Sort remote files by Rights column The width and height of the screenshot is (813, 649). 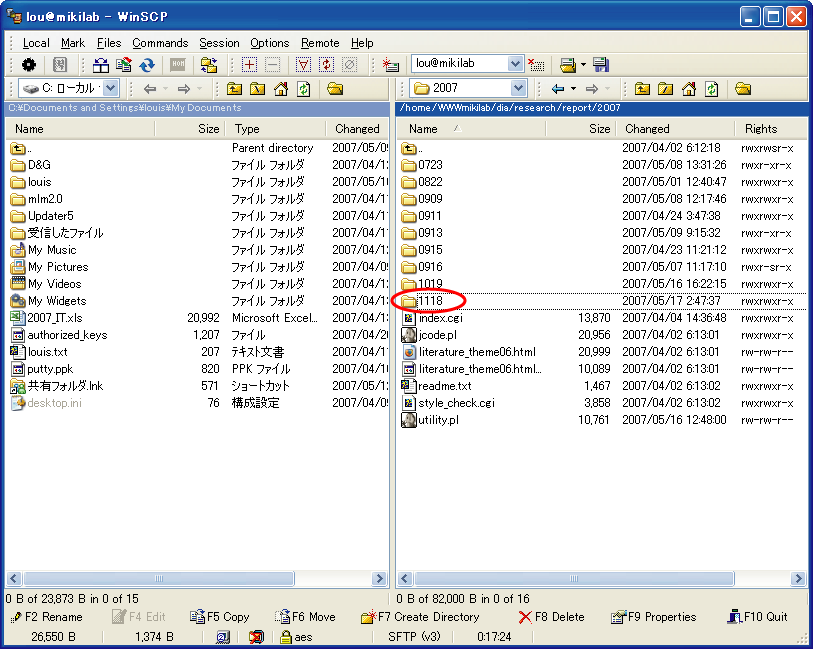[x=772, y=129]
